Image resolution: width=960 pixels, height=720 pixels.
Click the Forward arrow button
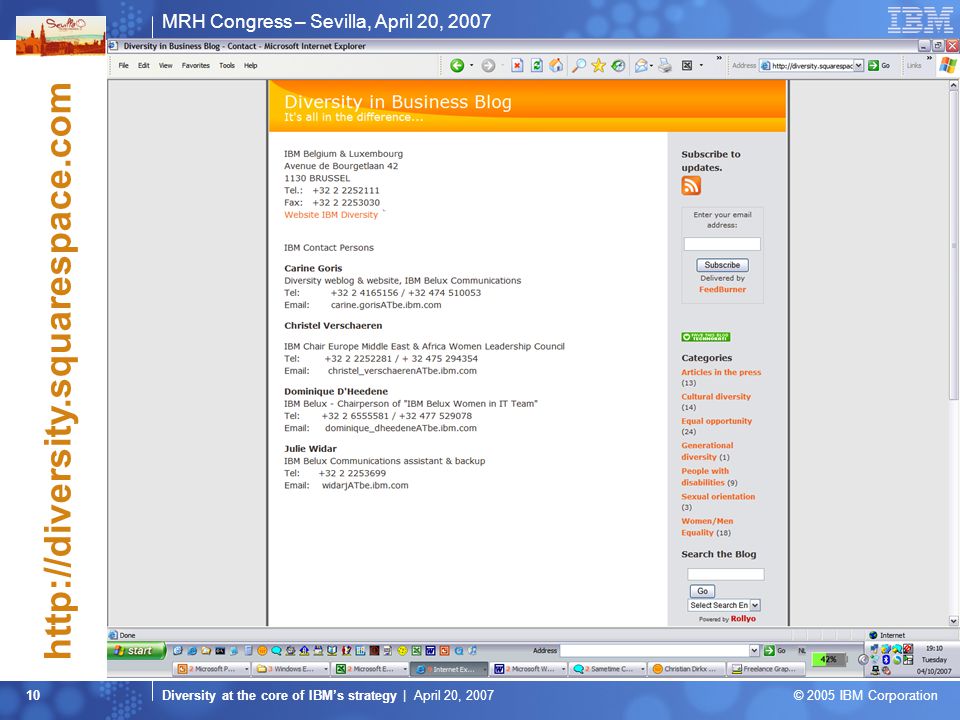click(488, 66)
